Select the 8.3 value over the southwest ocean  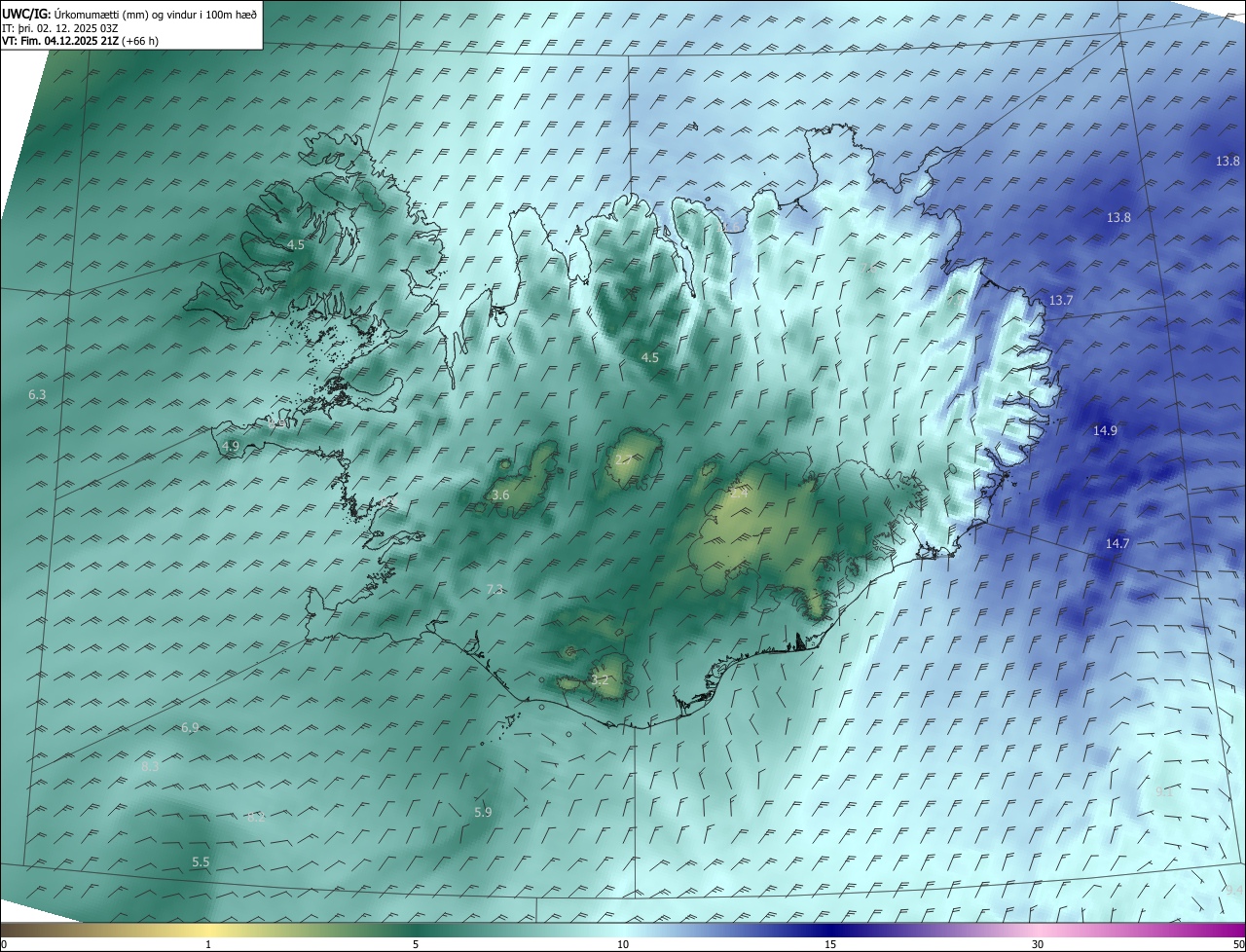(150, 767)
